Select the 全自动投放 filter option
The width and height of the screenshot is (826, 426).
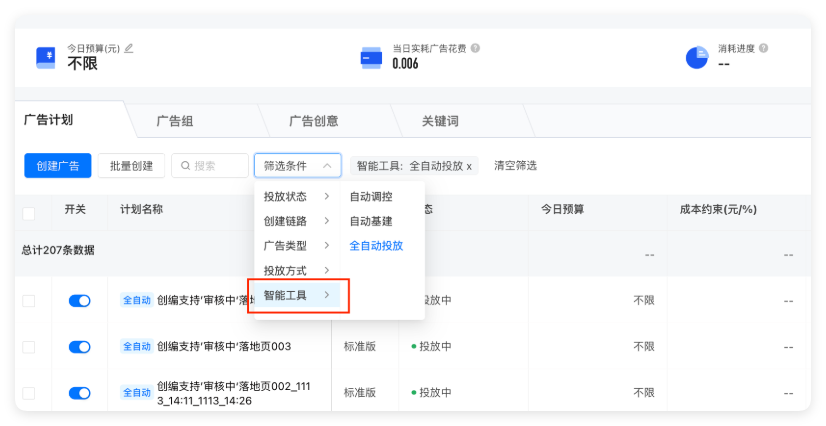click(x=376, y=246)
